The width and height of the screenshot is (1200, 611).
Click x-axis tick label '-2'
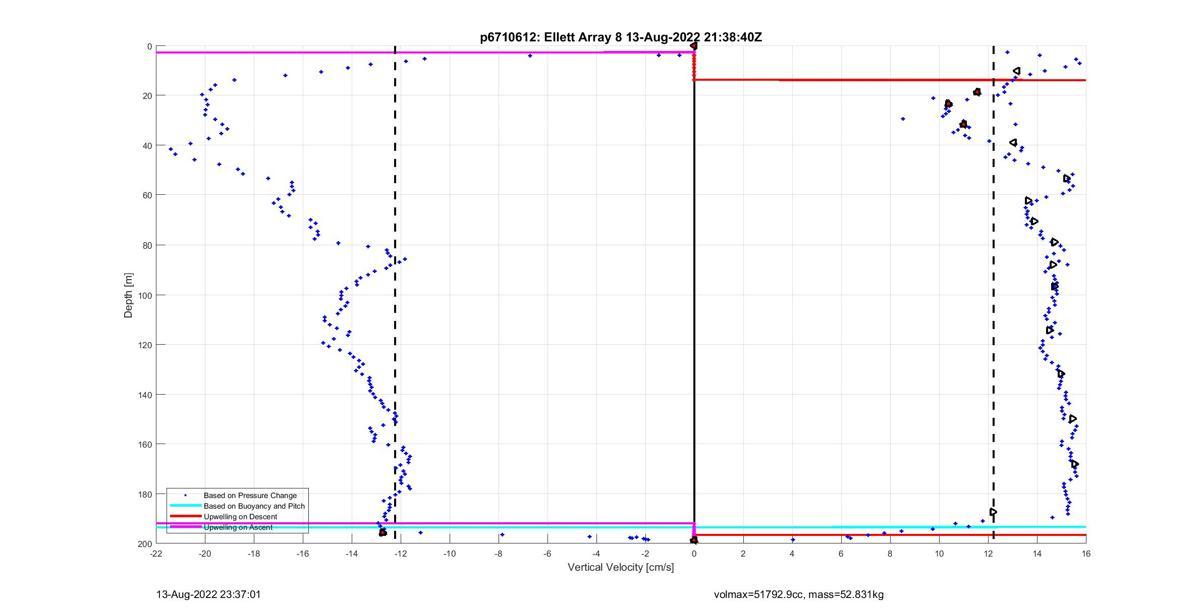[645, 553]
